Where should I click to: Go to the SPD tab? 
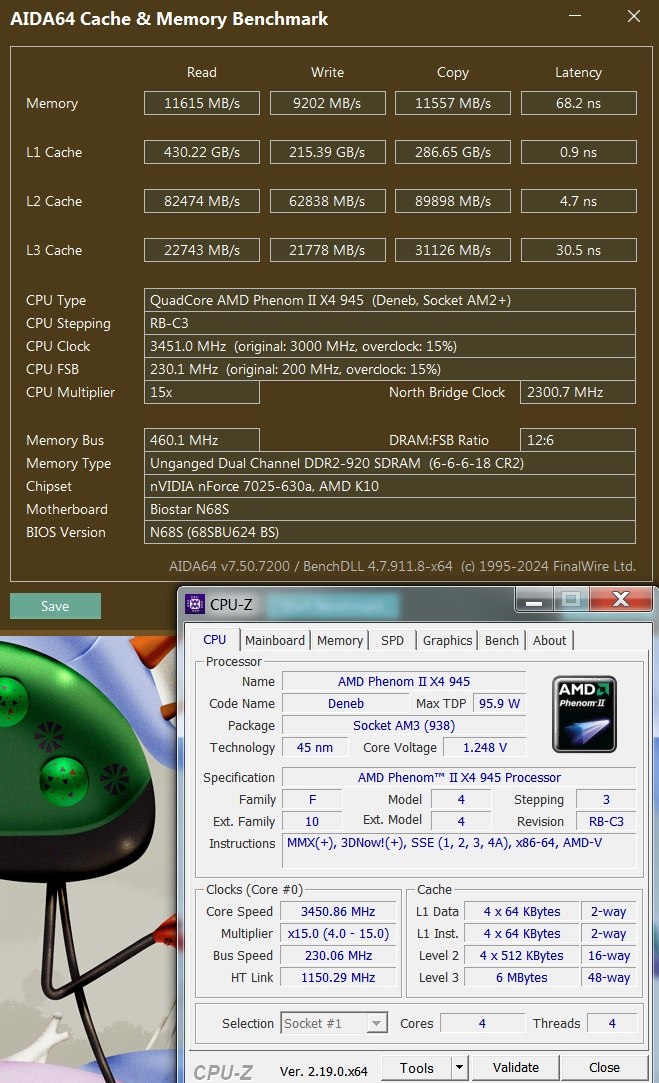[x=392, y=640]
